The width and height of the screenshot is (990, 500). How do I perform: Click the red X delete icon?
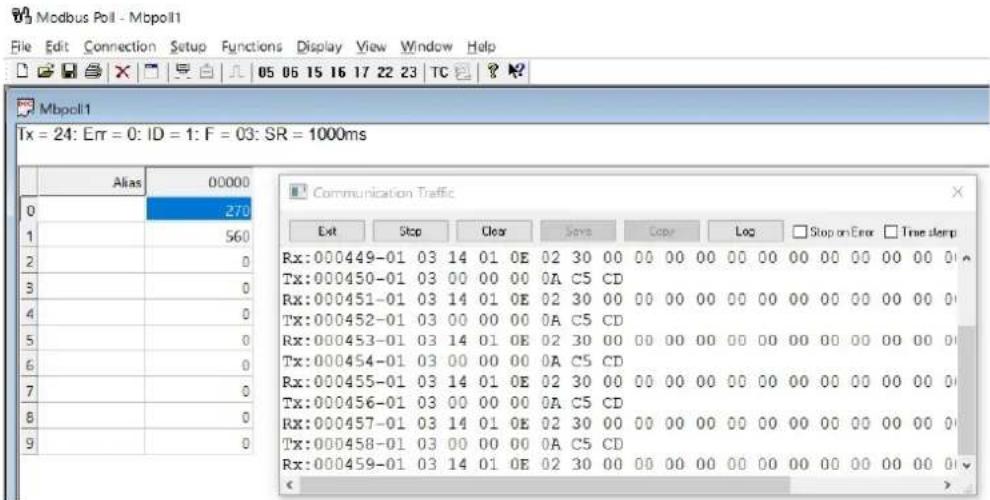click(x=122, y=72)
